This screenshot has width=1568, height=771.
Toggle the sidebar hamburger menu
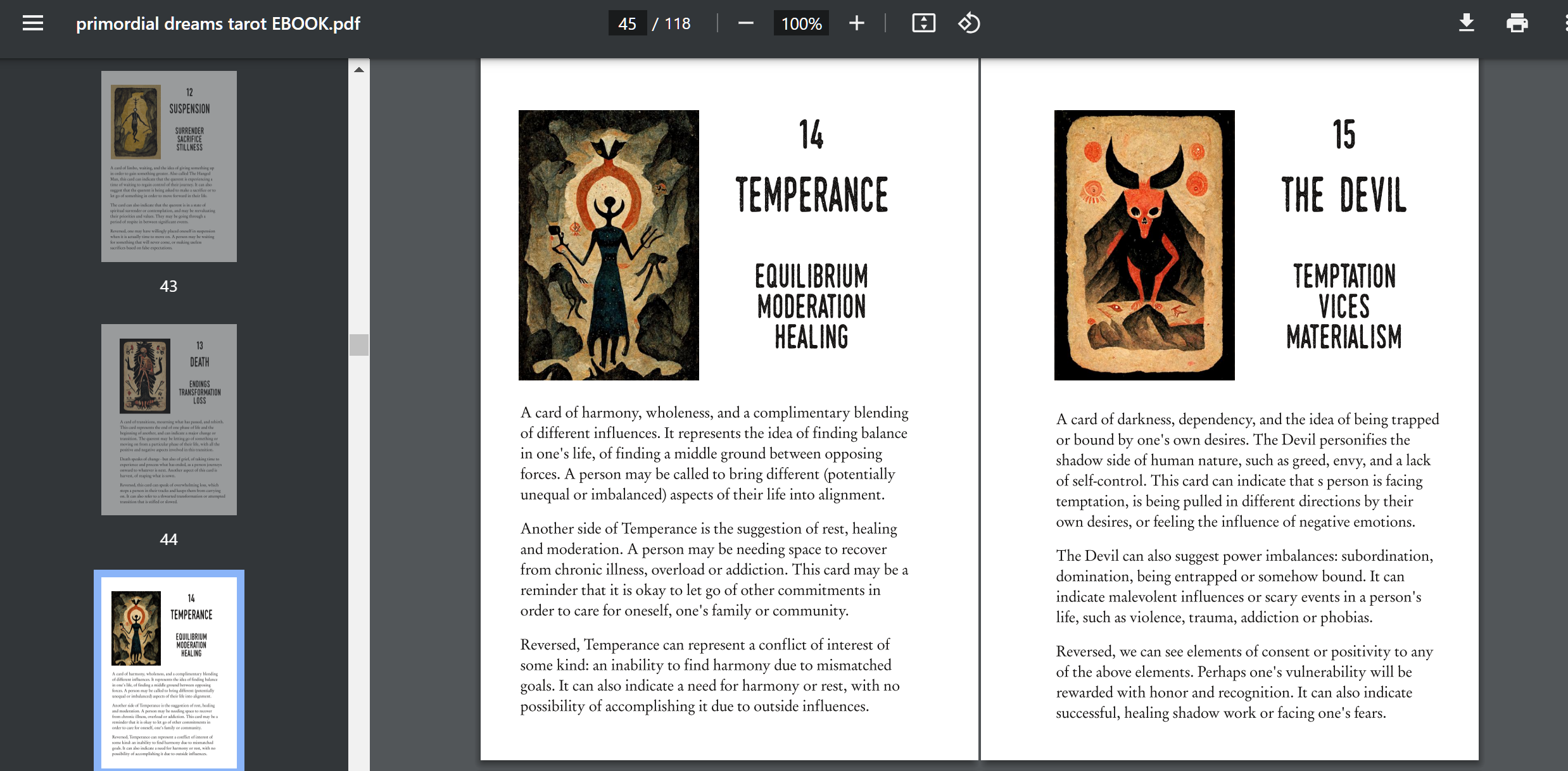[33, 23]
